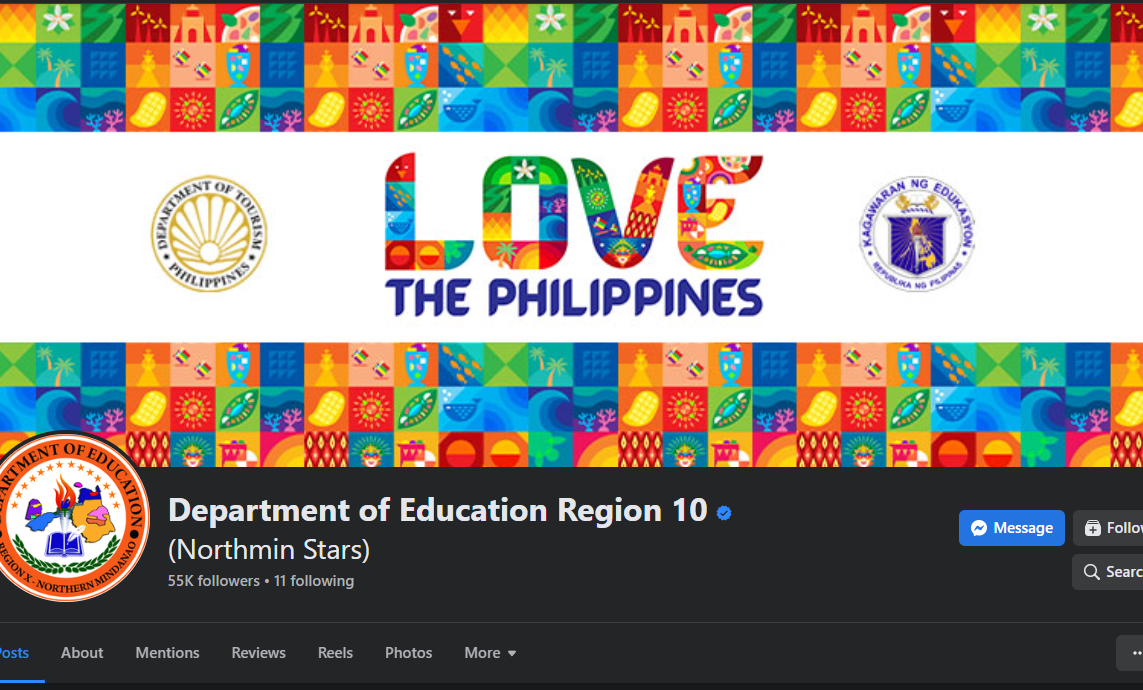The height and width of the screenshot is (690, 1143).
Task: Open the 55K followers list
Action: pos(213,581)
